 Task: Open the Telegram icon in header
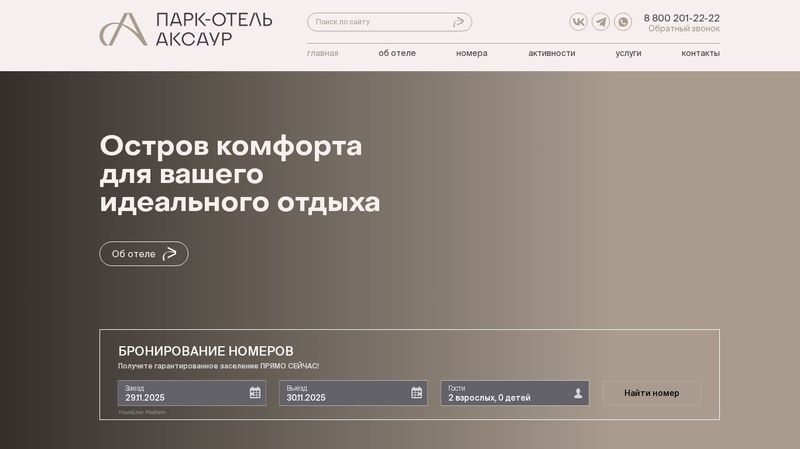point(600,22)
